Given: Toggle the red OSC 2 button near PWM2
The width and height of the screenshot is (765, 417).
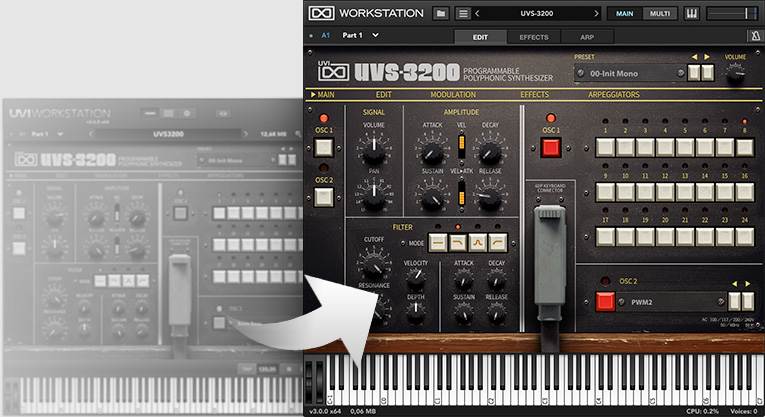Looking at the screenshot, I should click(605, 301).
